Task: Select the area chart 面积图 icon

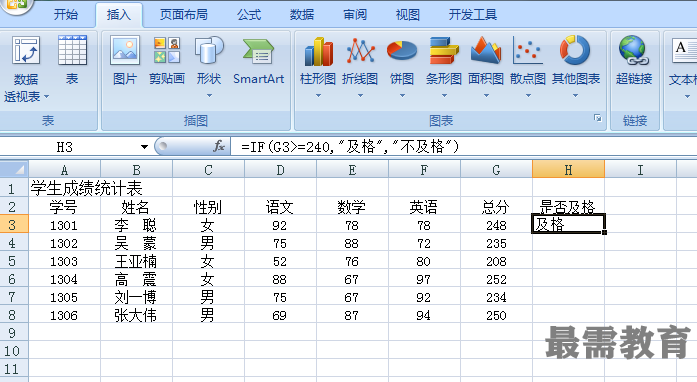Action: click(x=485, y=51)
